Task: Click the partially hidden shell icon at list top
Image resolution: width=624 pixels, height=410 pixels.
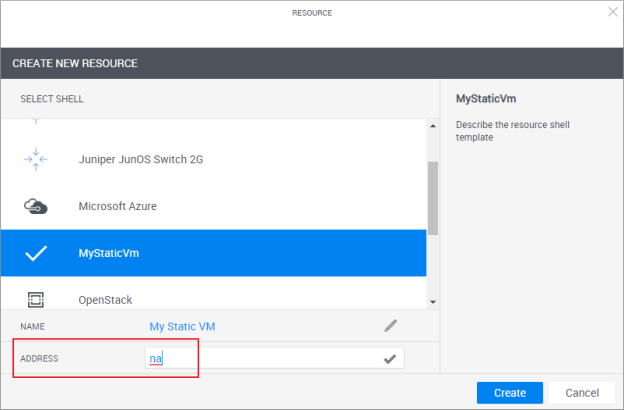Action: pyautogui.click(x=36, y=121)
